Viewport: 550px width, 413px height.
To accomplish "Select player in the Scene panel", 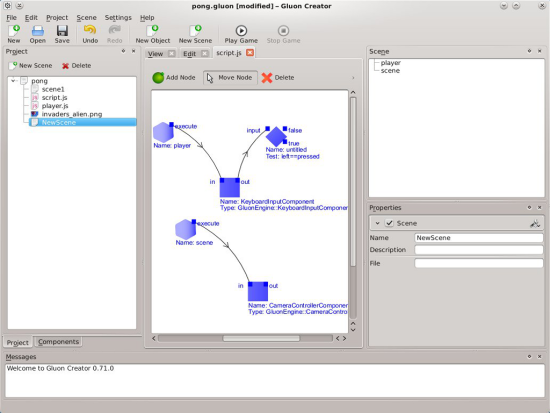I will (390, 63).
